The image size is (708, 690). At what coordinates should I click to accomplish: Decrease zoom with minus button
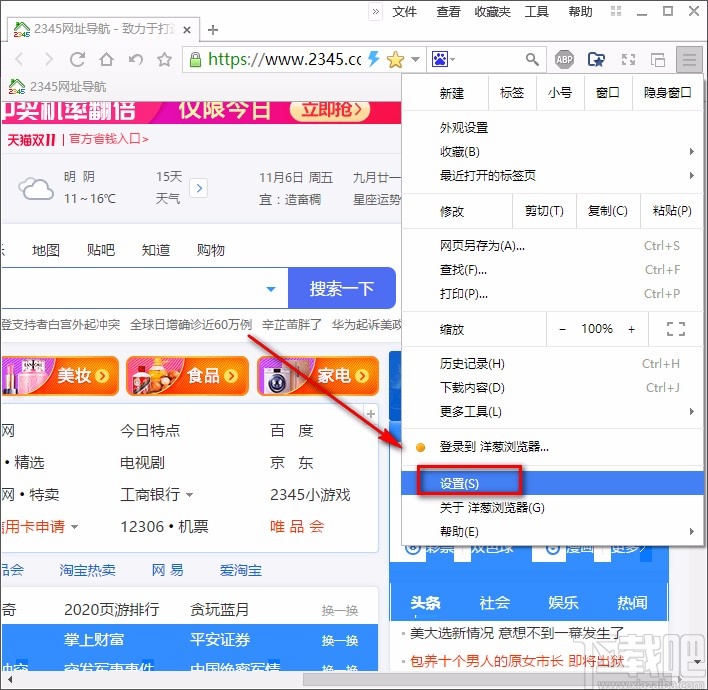[x=562, y=329]
